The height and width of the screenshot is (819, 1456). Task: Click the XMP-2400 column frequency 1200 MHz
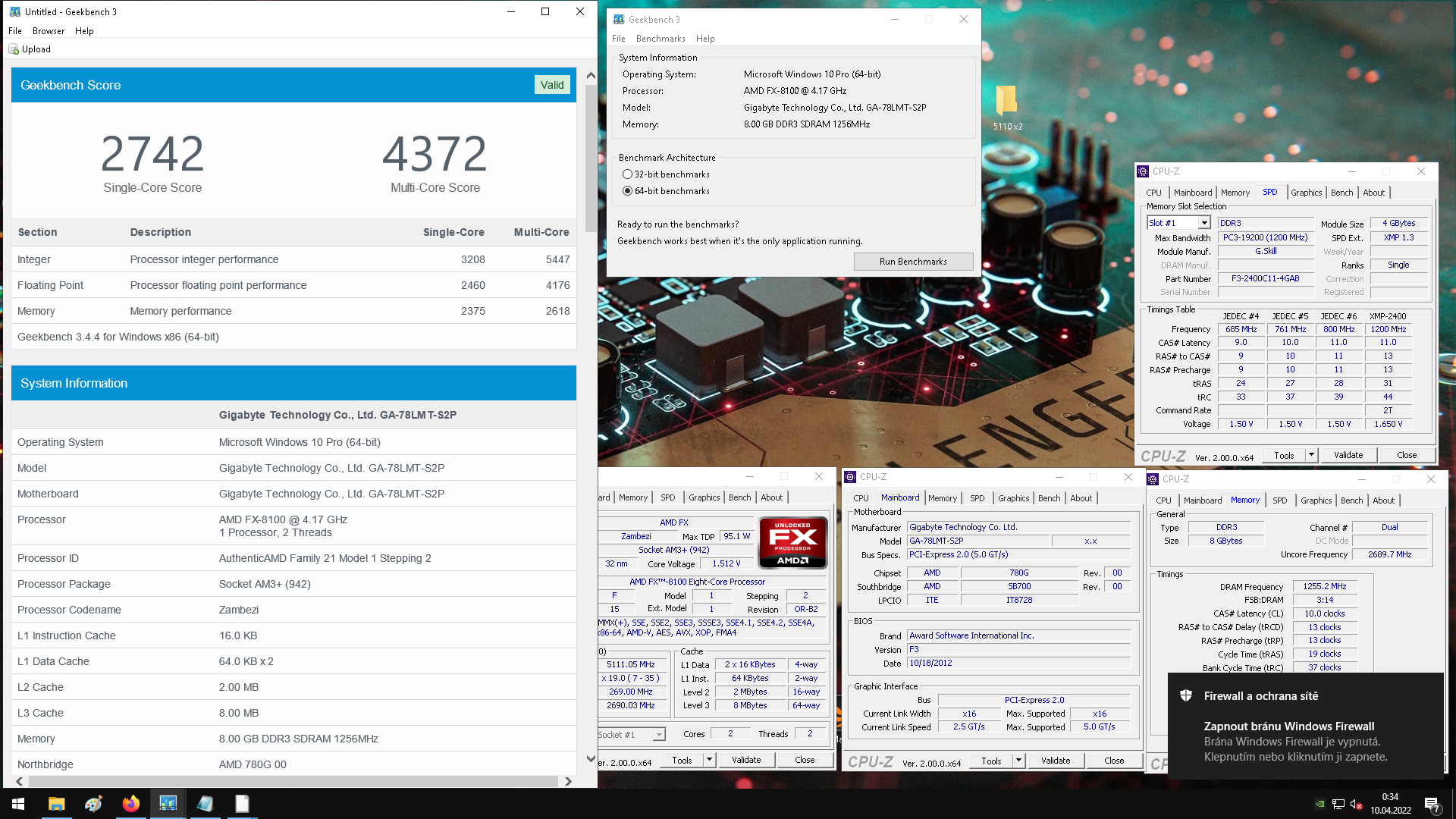coord(1388,329)
